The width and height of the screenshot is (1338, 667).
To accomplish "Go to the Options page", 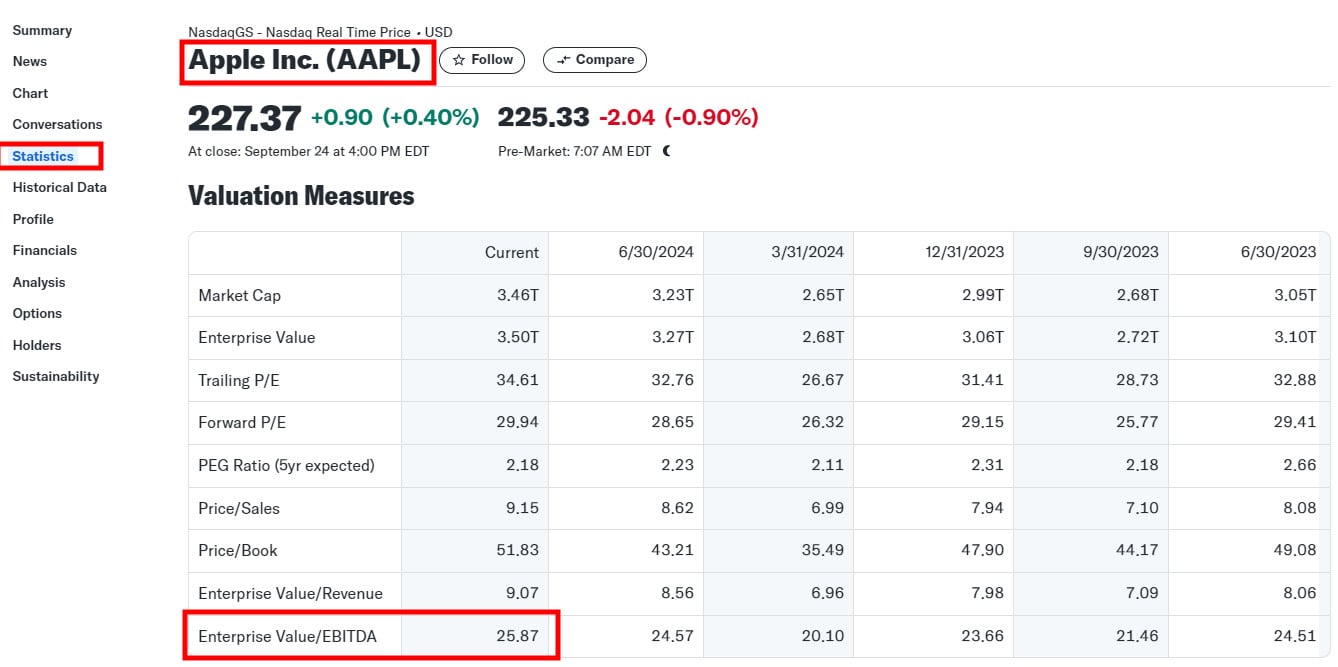I will 37,313.
